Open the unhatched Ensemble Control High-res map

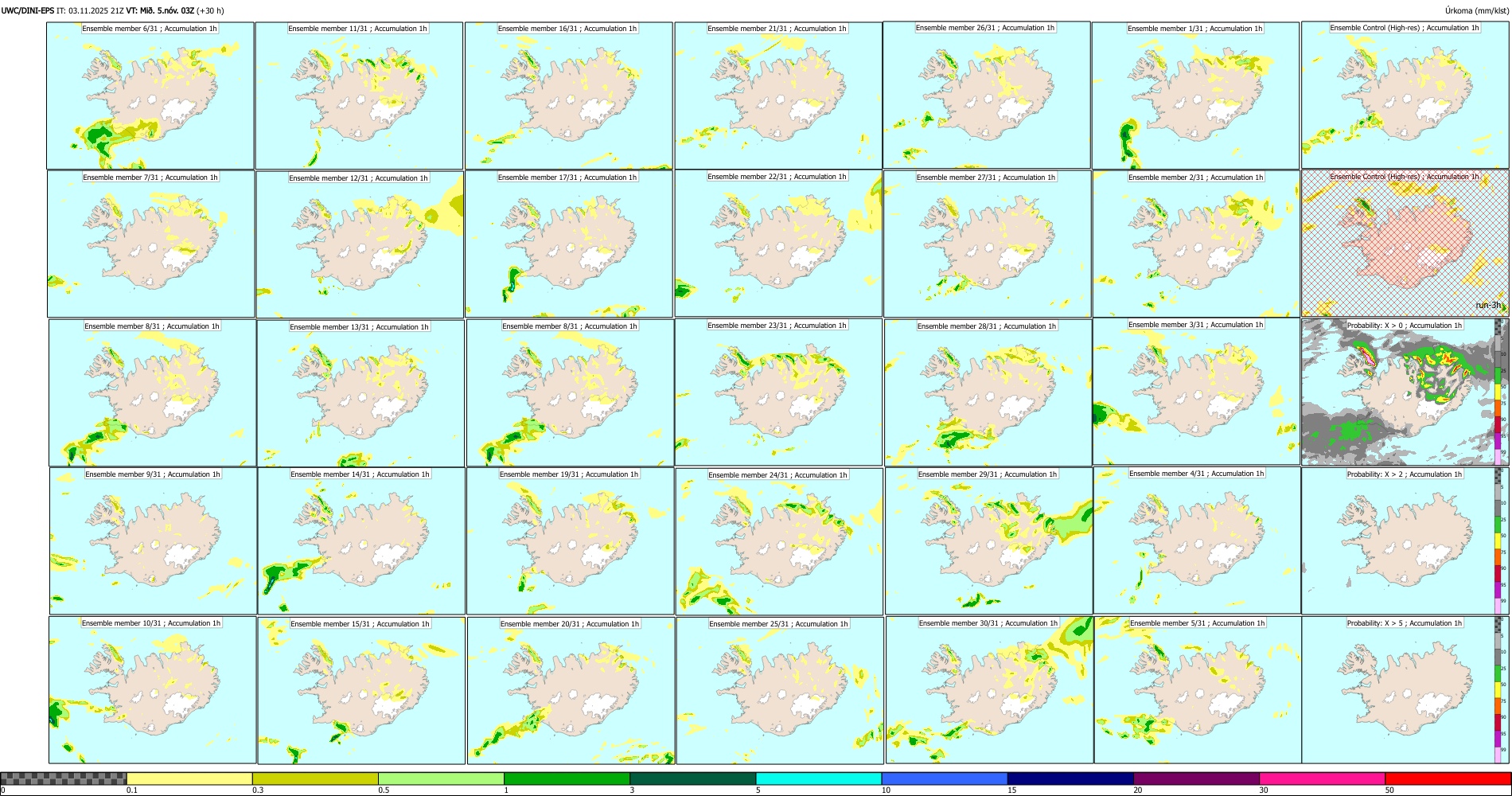click(x=1405, y=95)
